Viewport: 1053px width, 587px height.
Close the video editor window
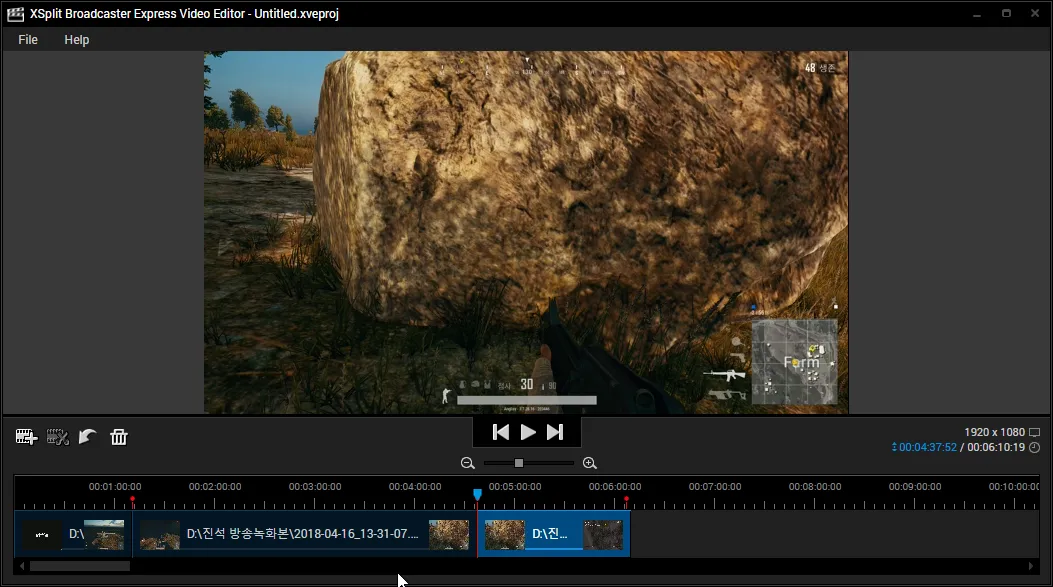tap(1035, 13)
